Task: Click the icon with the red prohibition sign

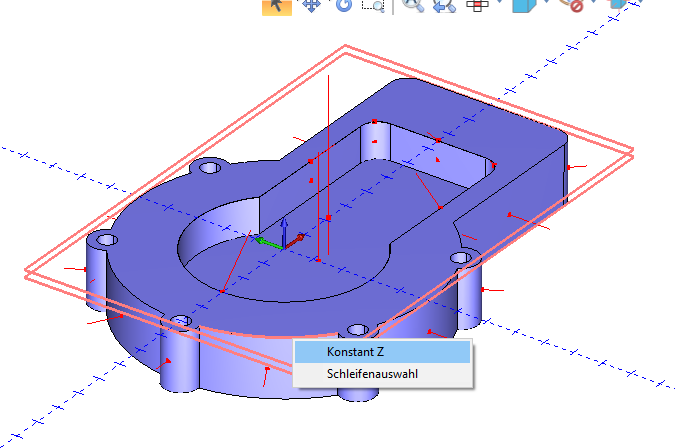Action: coord(571,5)
